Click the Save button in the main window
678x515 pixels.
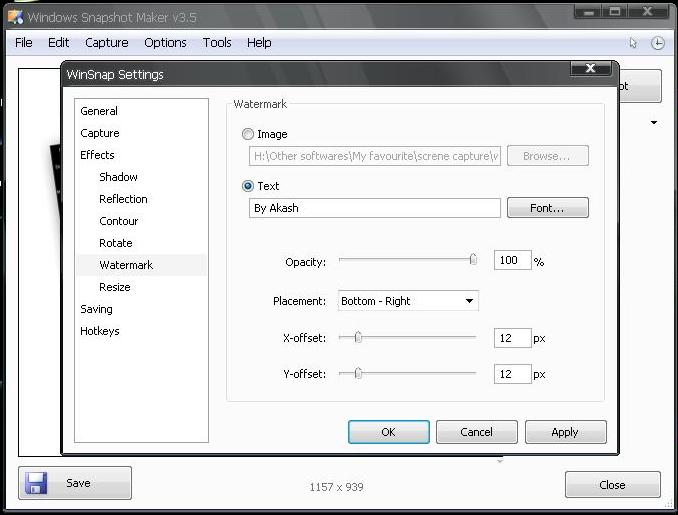pyautogui.click(x=75, y=483)
